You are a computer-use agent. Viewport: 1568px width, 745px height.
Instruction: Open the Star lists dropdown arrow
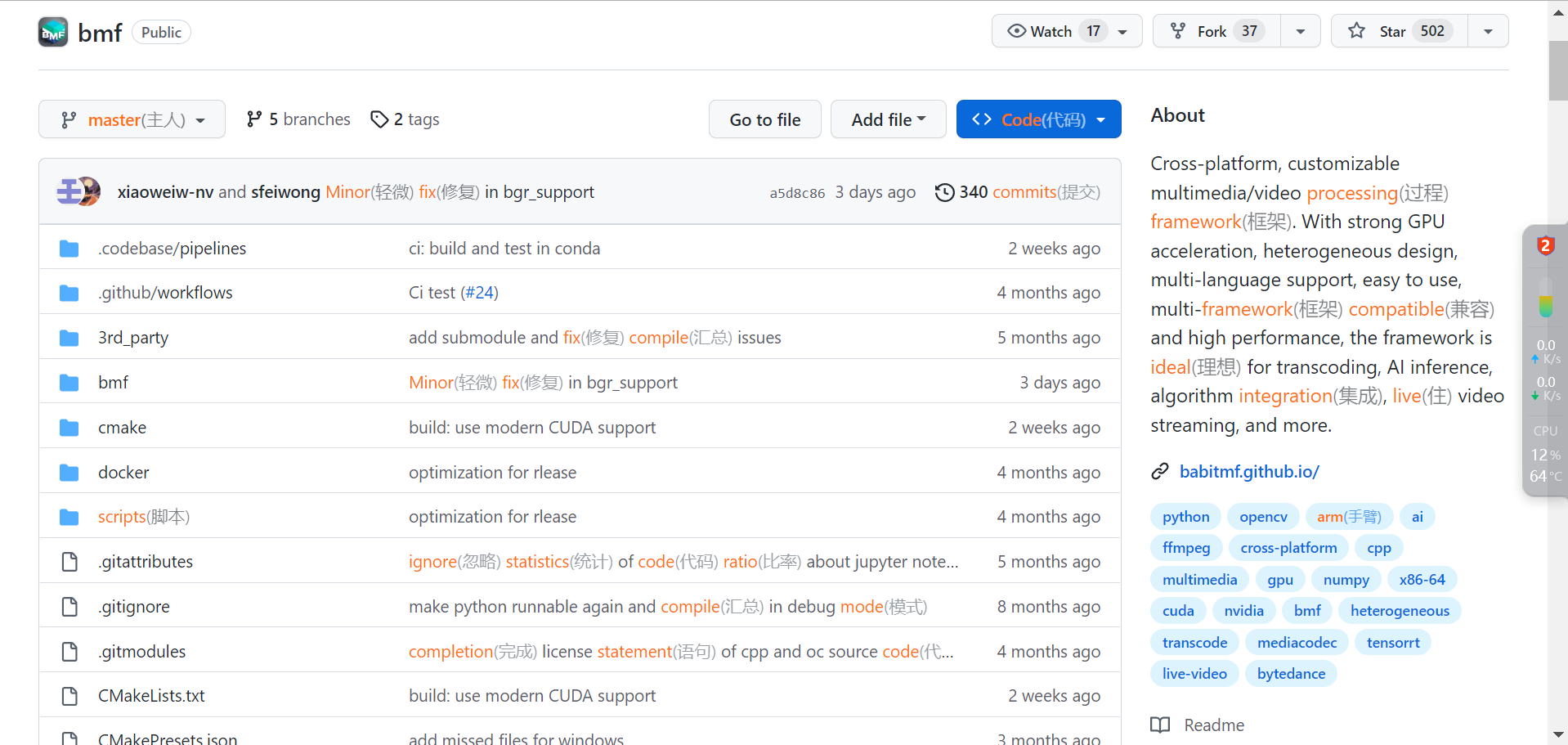1488,32
